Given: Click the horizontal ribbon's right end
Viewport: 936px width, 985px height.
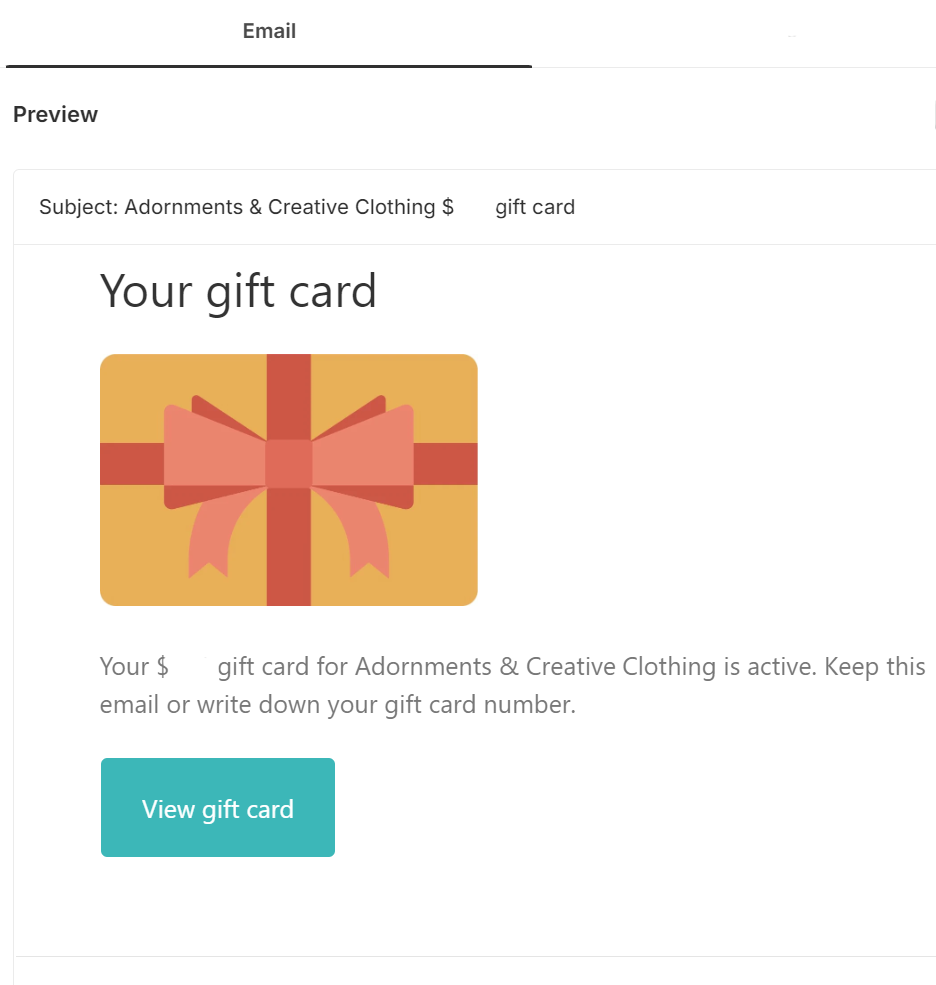Looking at the screenshot, I should [446, 464].
